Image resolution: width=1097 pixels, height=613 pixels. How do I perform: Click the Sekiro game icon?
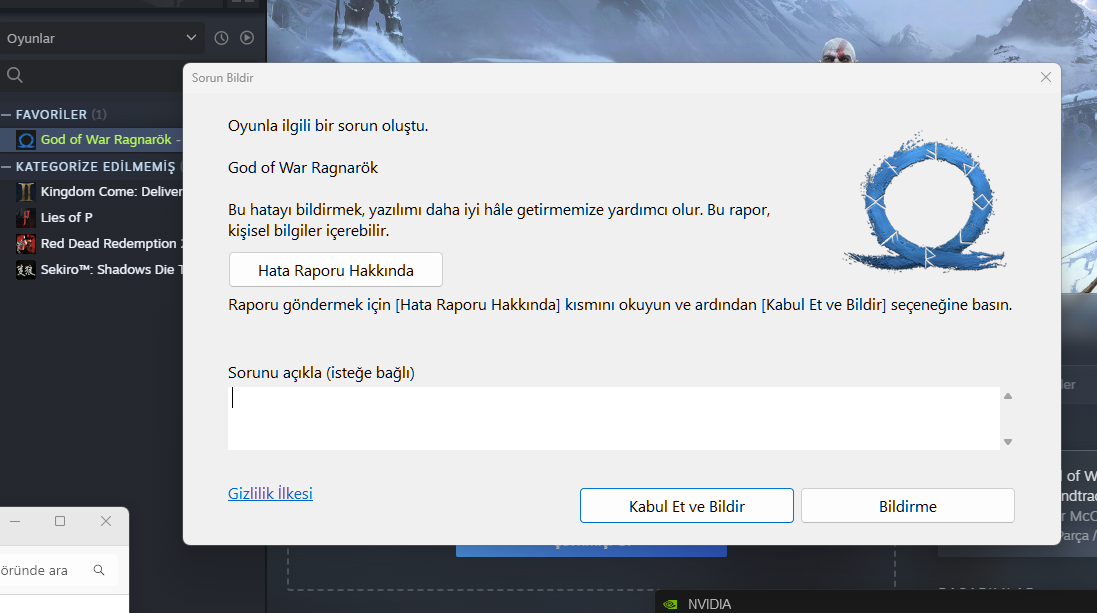26,269
